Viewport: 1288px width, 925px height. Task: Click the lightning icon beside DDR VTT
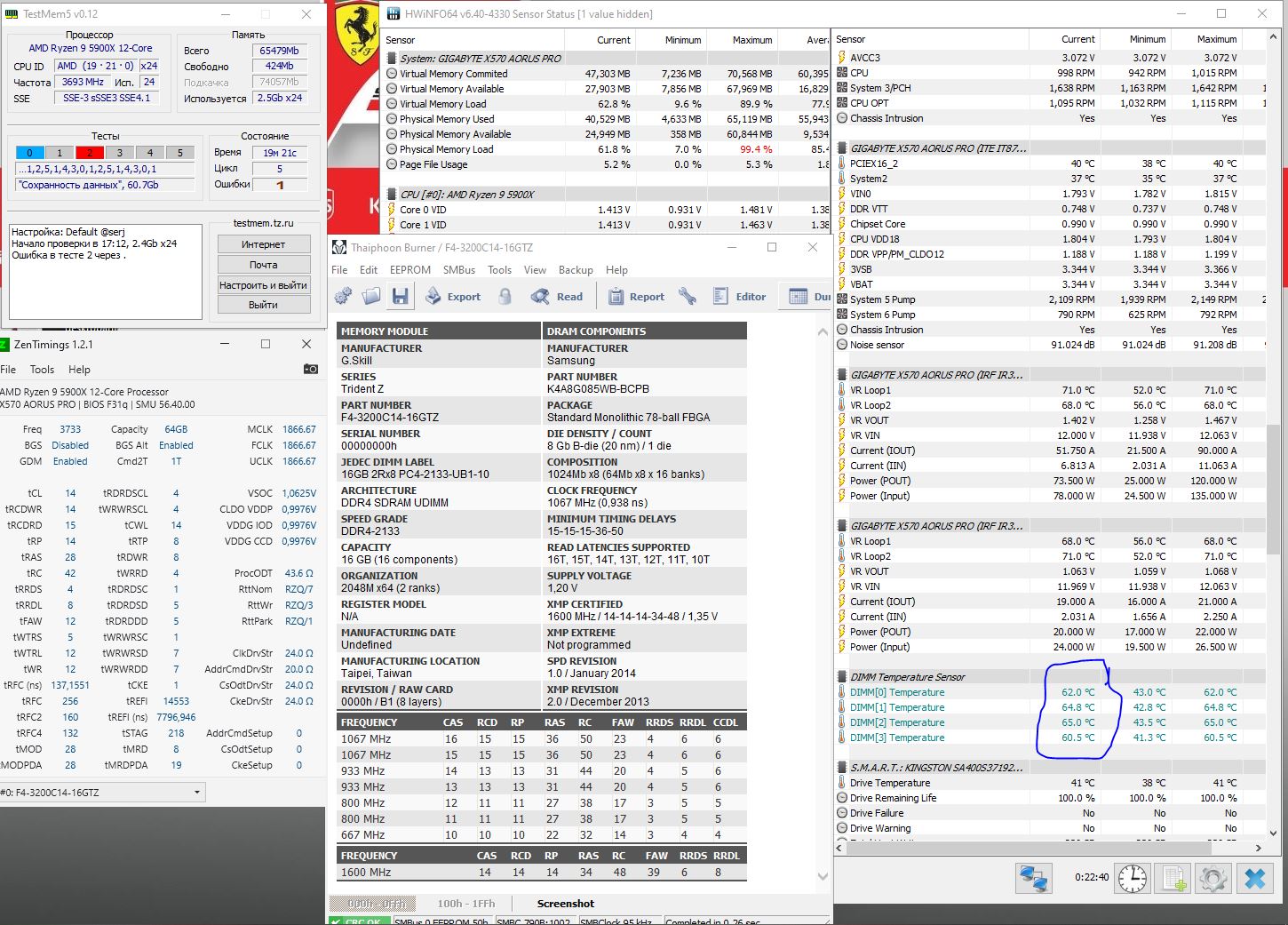pyautogui.click(x=842, y=209)
